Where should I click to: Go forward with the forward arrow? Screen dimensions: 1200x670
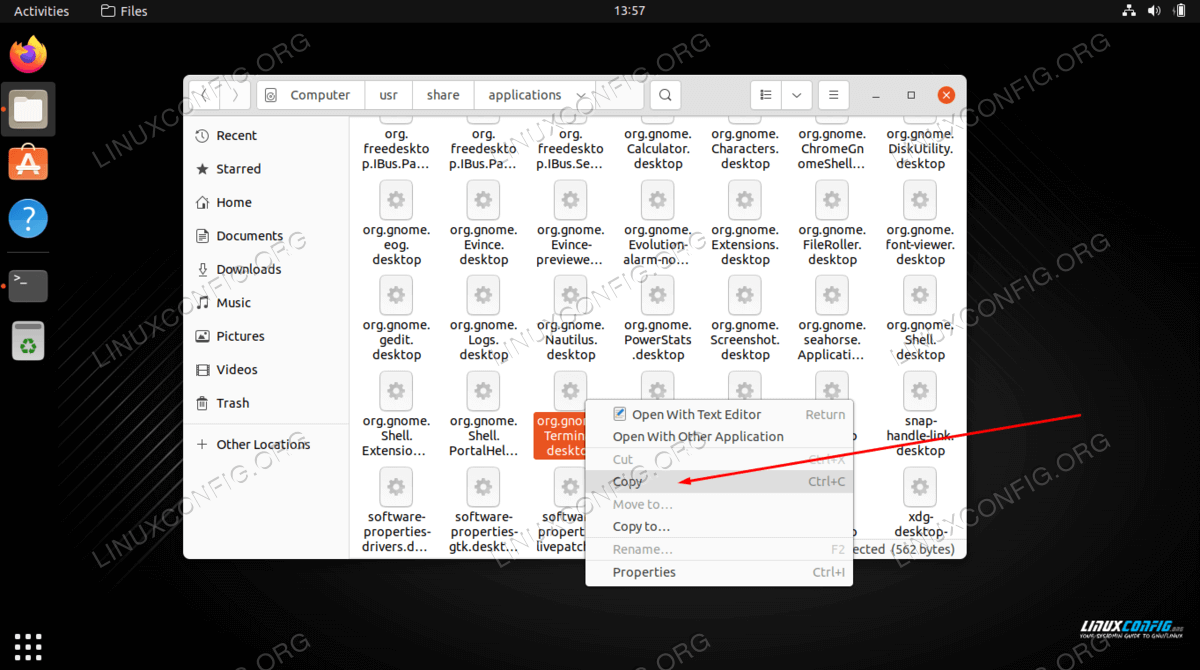click(x=235, y=95)
